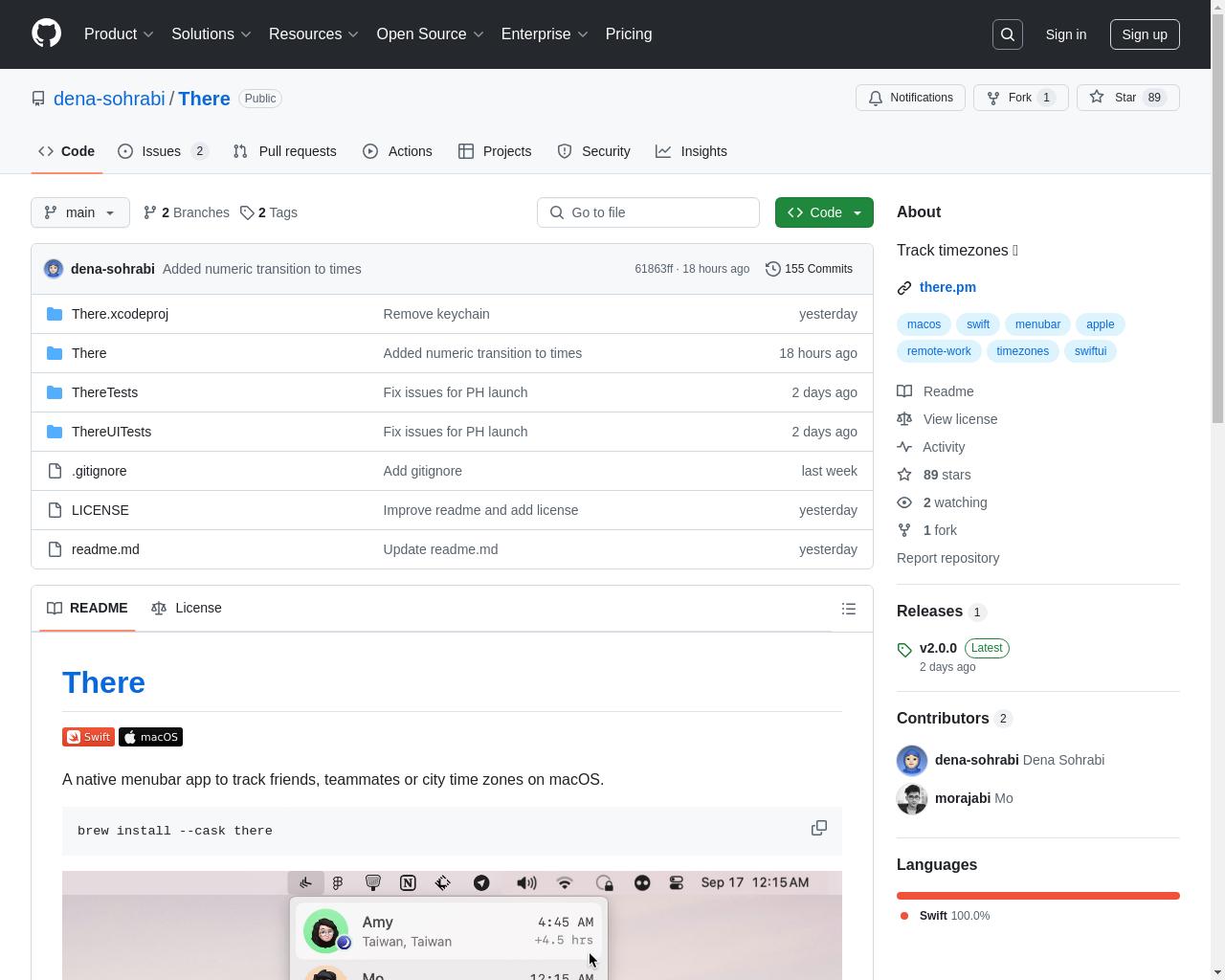Click the readme.md file icon

(x=55, y=549)
